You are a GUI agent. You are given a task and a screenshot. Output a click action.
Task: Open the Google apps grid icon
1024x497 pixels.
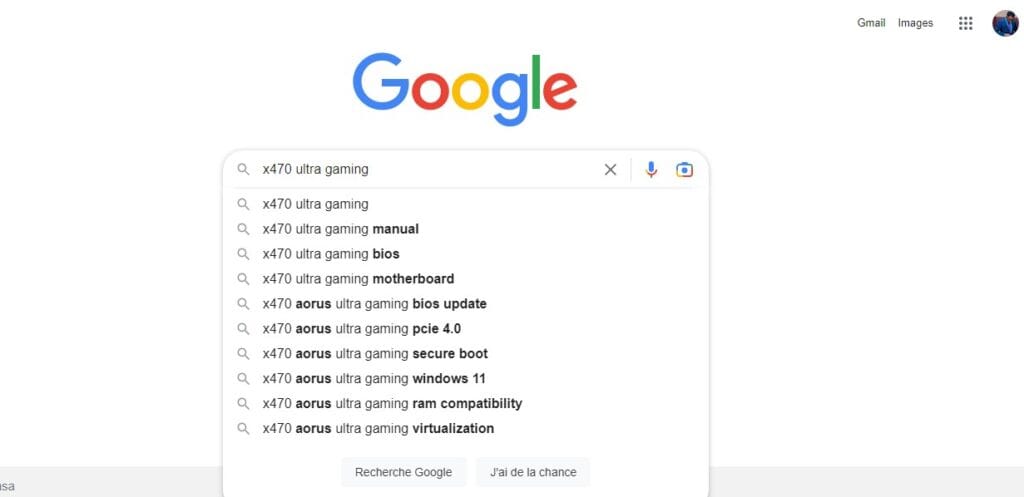point(966,23)
